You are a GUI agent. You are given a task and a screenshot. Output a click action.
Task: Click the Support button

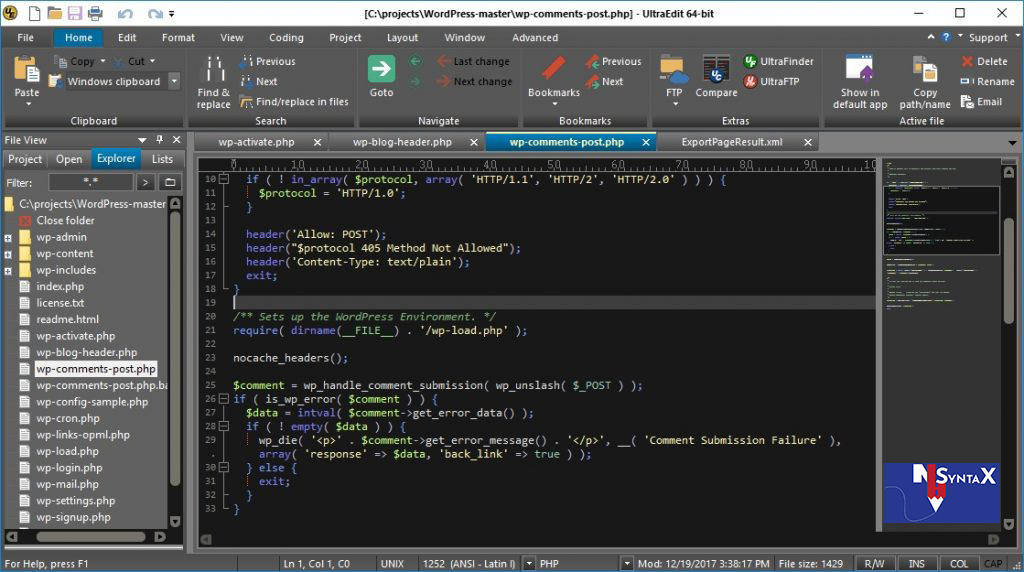pos(987,37)
